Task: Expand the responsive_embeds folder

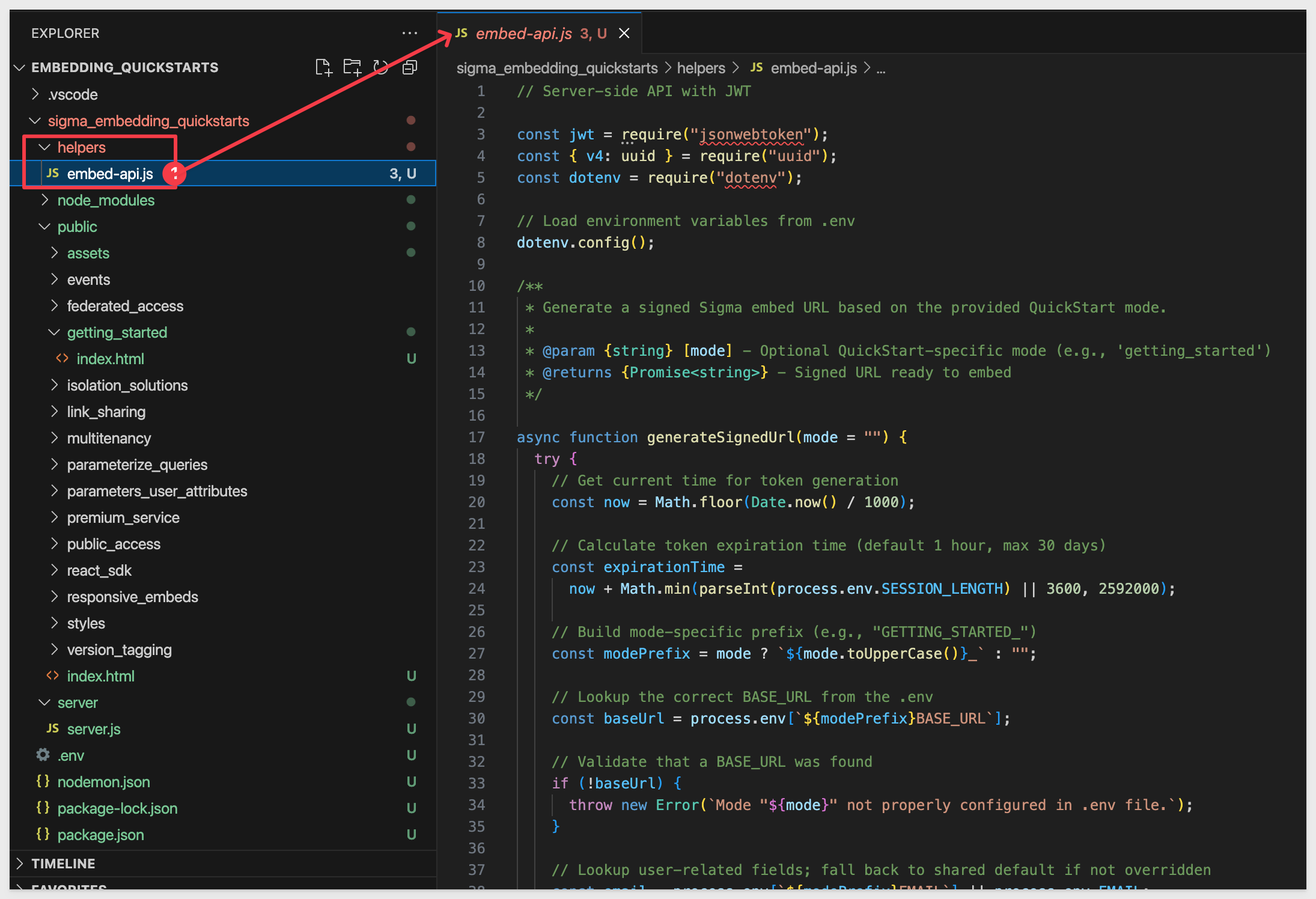Action: click(x=54, y=597)
